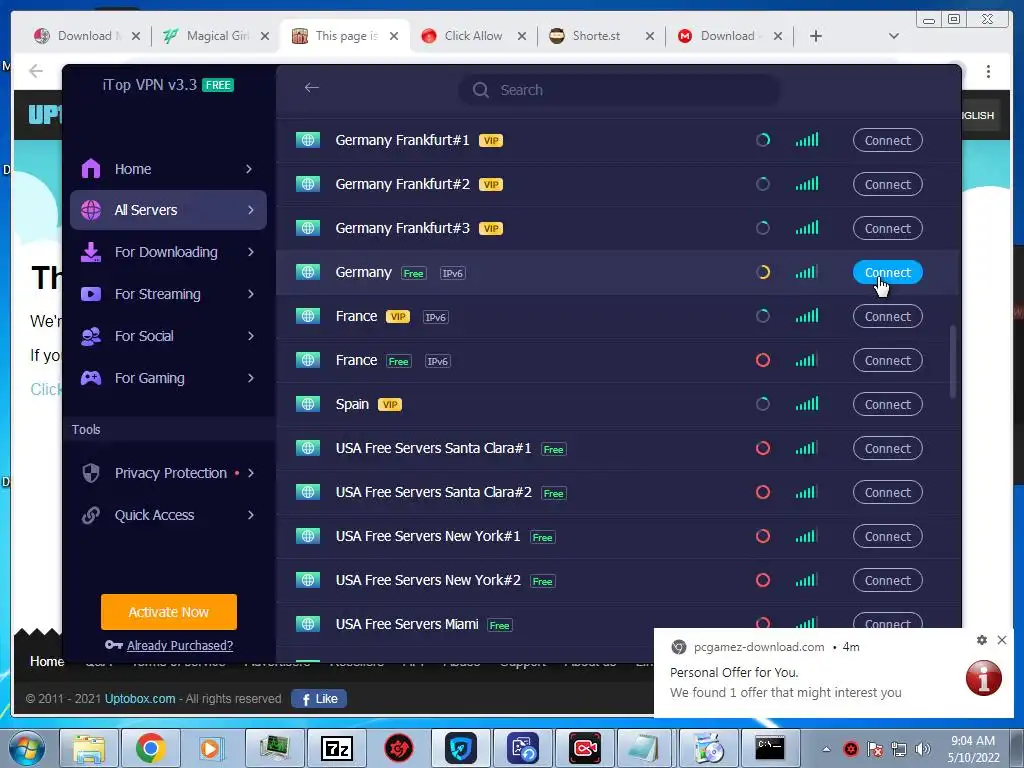
Task: Select USA Free Servers Santa Clara#2 name
Action: (434, 492)
